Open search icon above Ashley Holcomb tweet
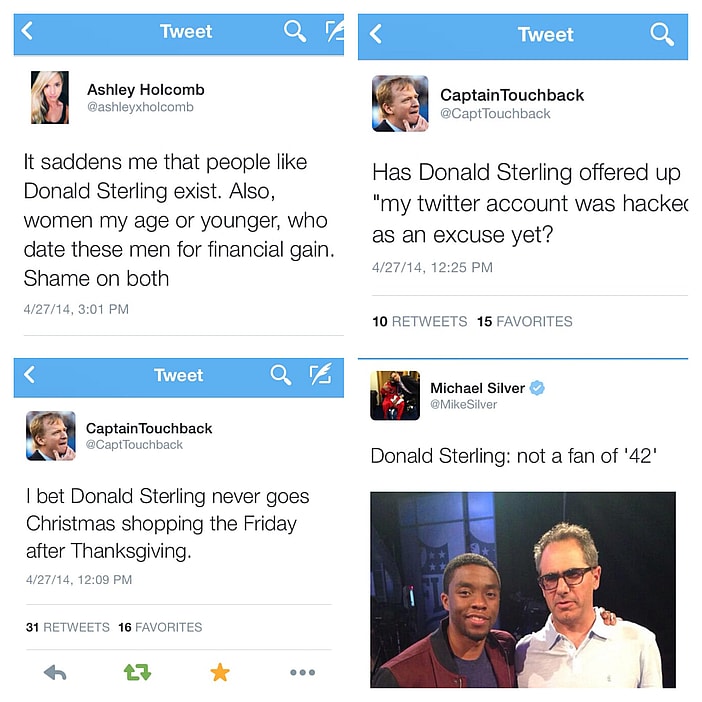Screen dimensions: 702x702 (x=295, y=31)
